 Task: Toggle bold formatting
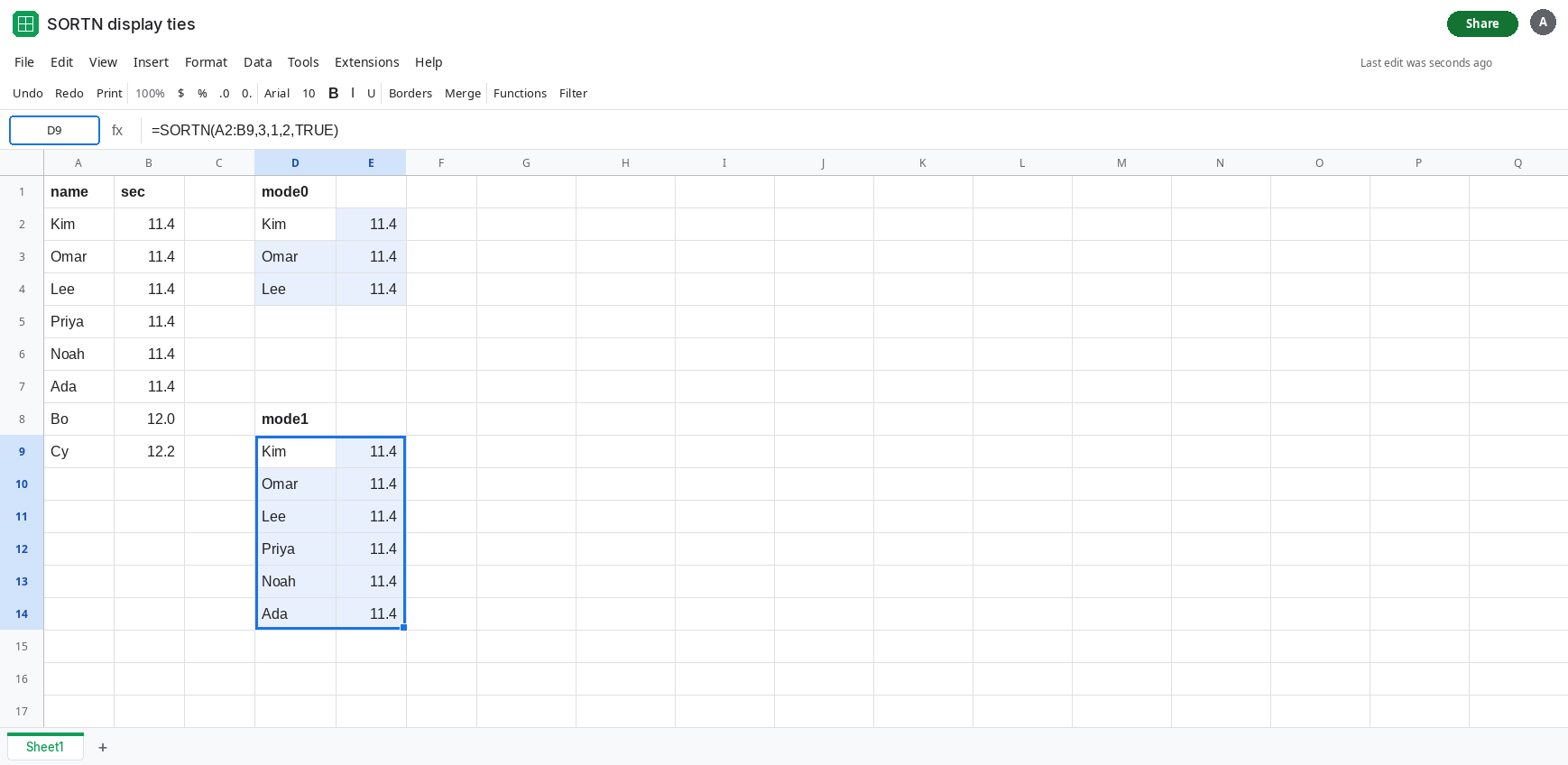click(x=333, y=93)
